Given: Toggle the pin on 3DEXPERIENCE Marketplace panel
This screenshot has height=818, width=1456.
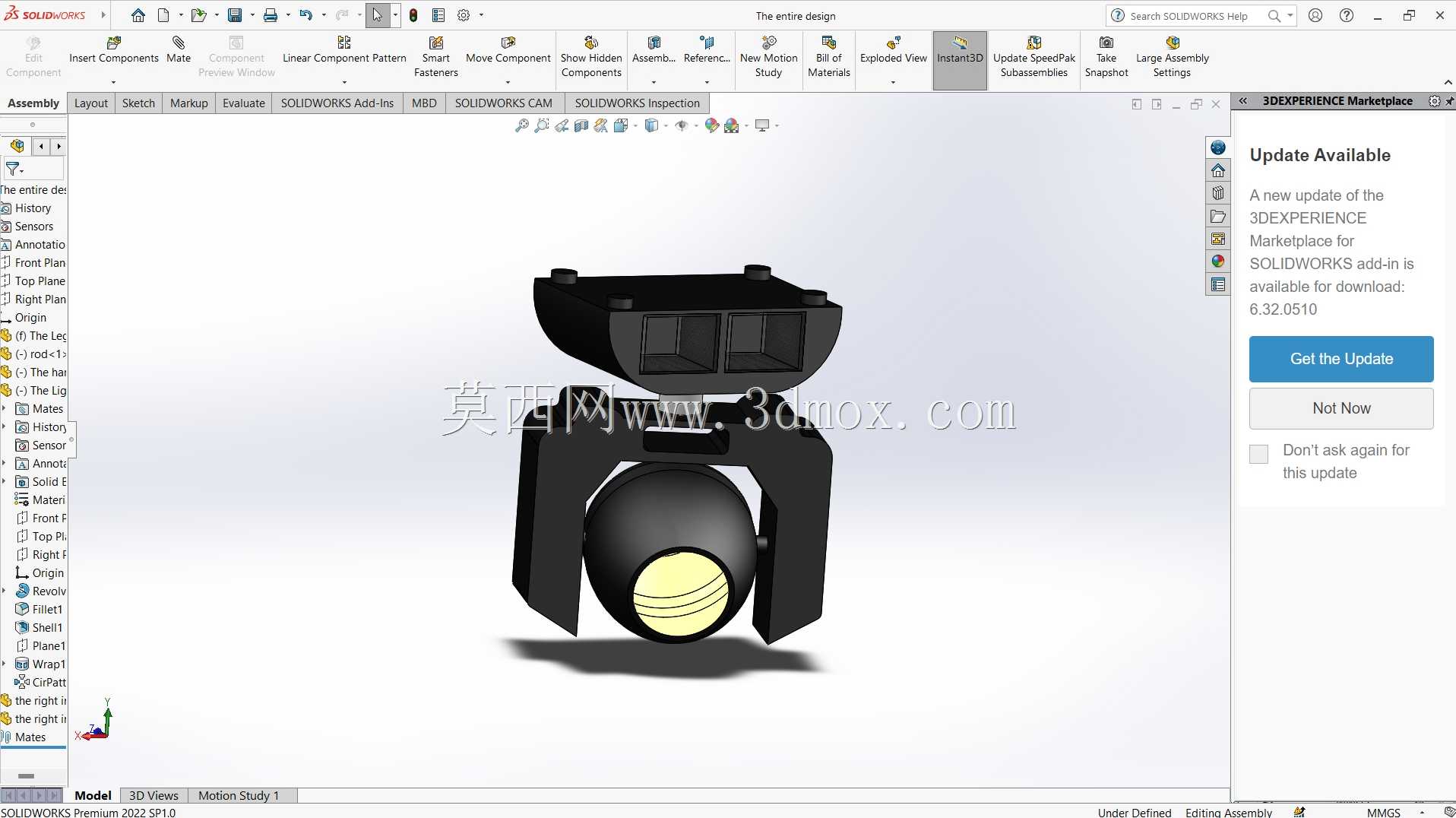Looking at the screenshot, I should click(x=1449, y=101).
